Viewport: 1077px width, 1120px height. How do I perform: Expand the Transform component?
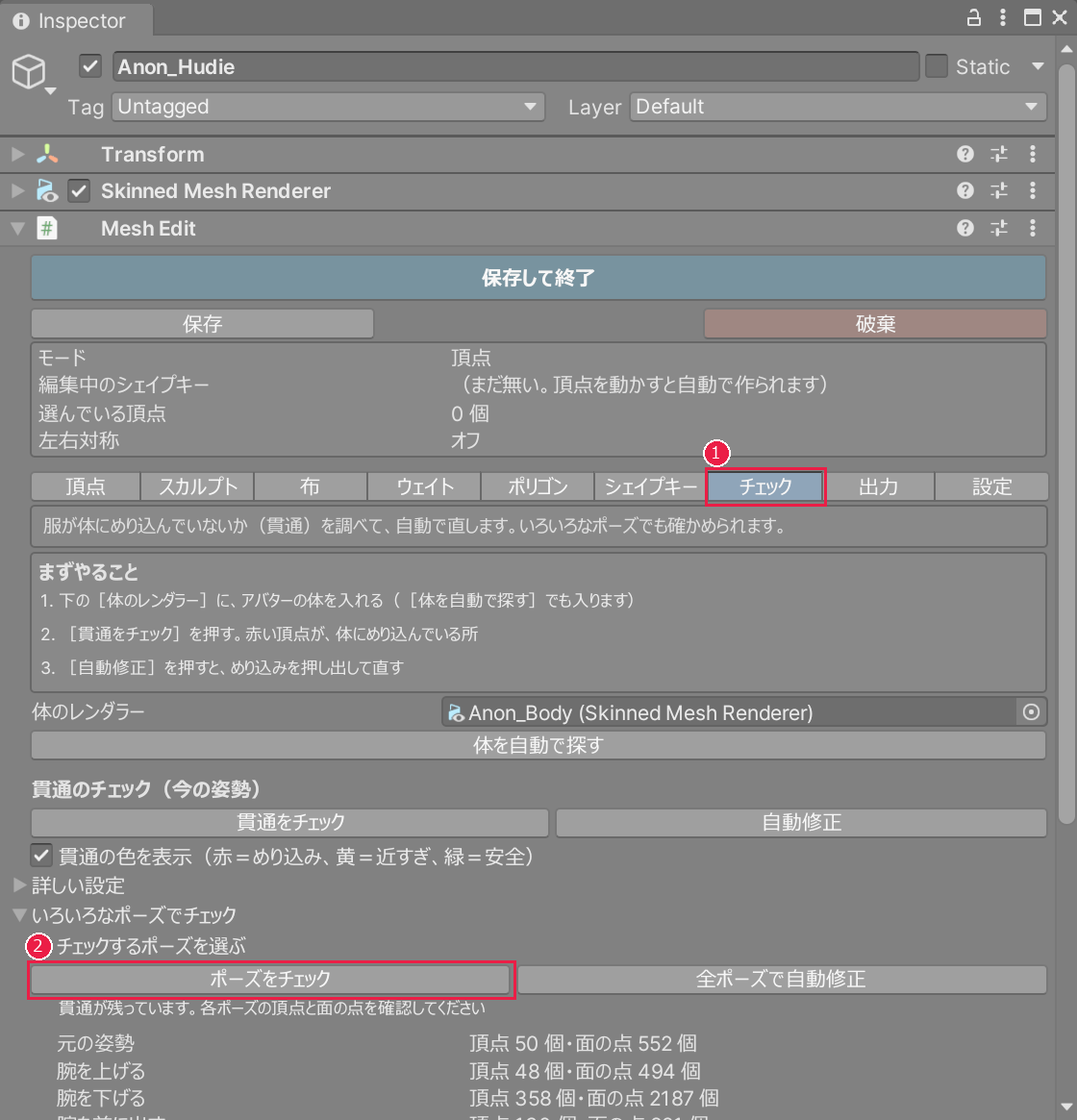(x=18, y=154)
